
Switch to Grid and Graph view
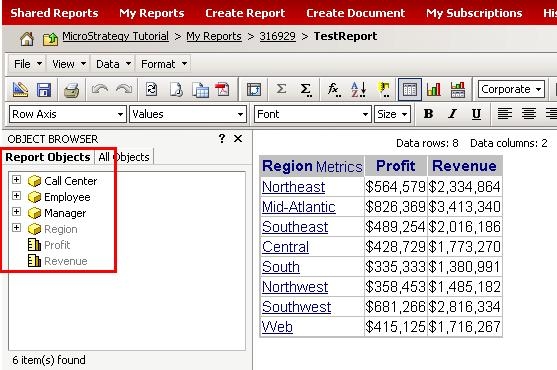point(458,89)
